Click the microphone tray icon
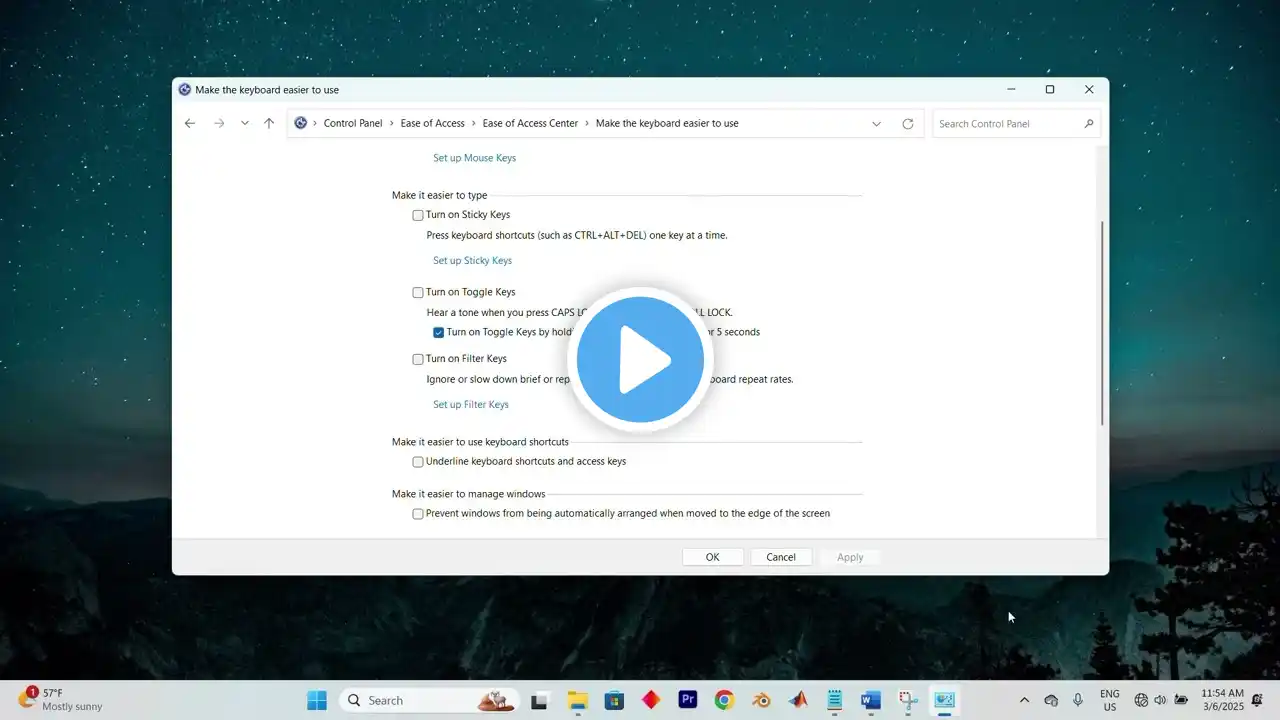The image size is (1280, 720). [1078, 700]
